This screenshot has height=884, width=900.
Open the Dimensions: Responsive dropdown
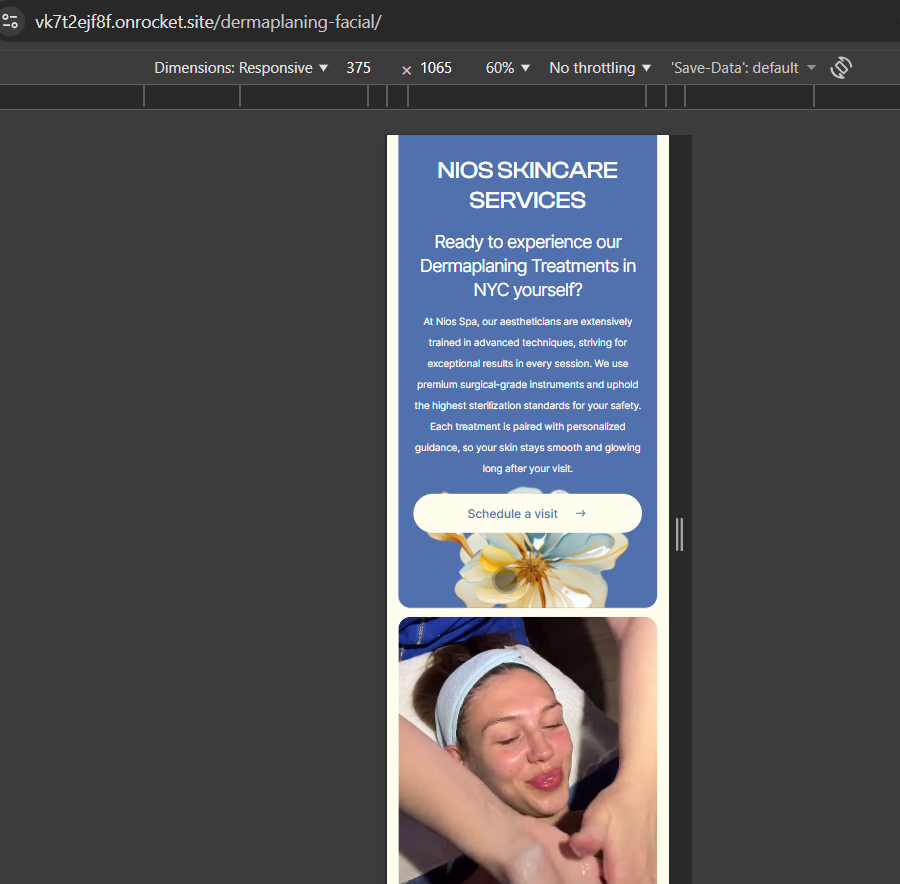pyautogui.click(x=241, y=68)
